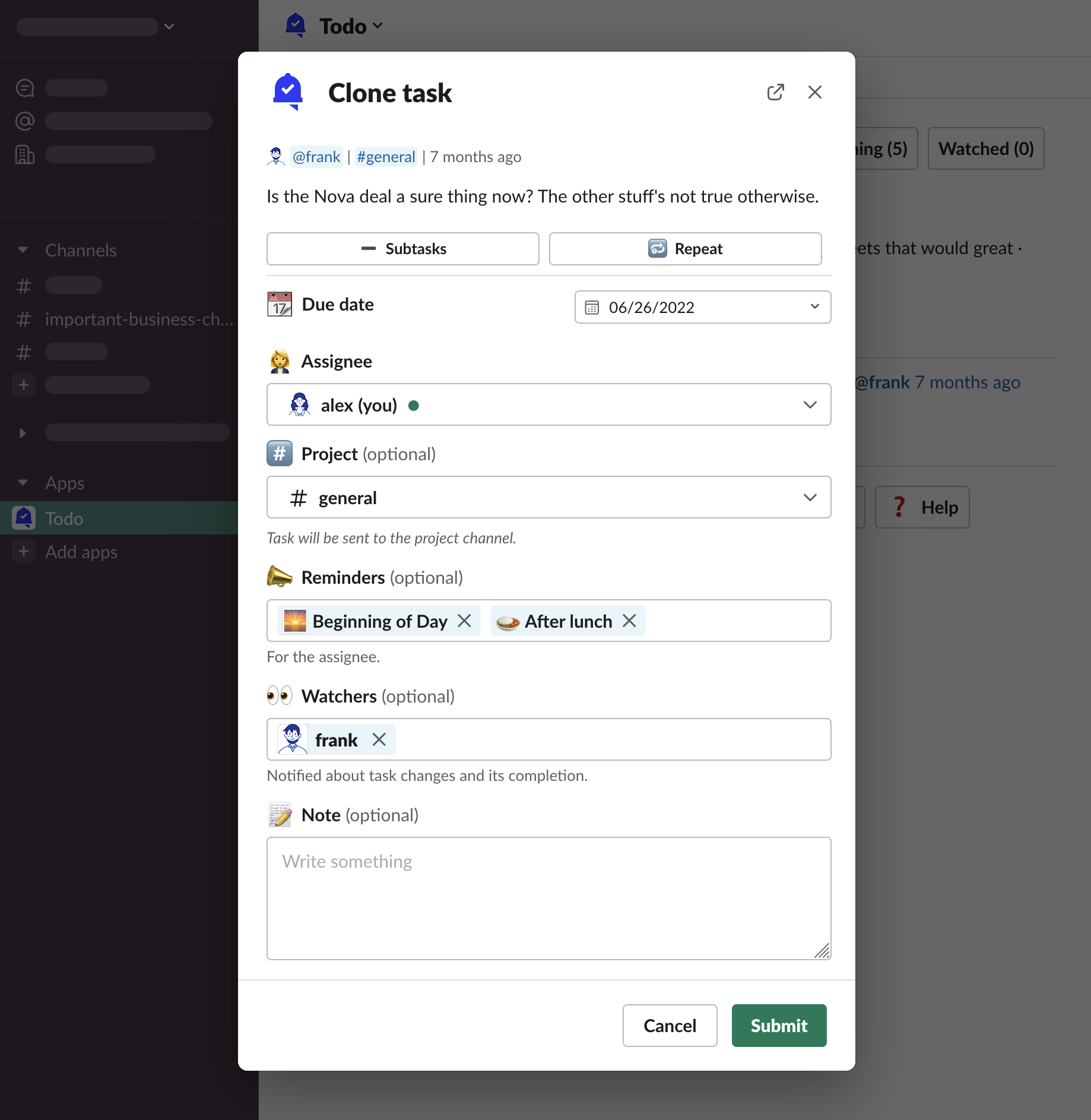Open the Due date picker dropdown

(814, 307)
